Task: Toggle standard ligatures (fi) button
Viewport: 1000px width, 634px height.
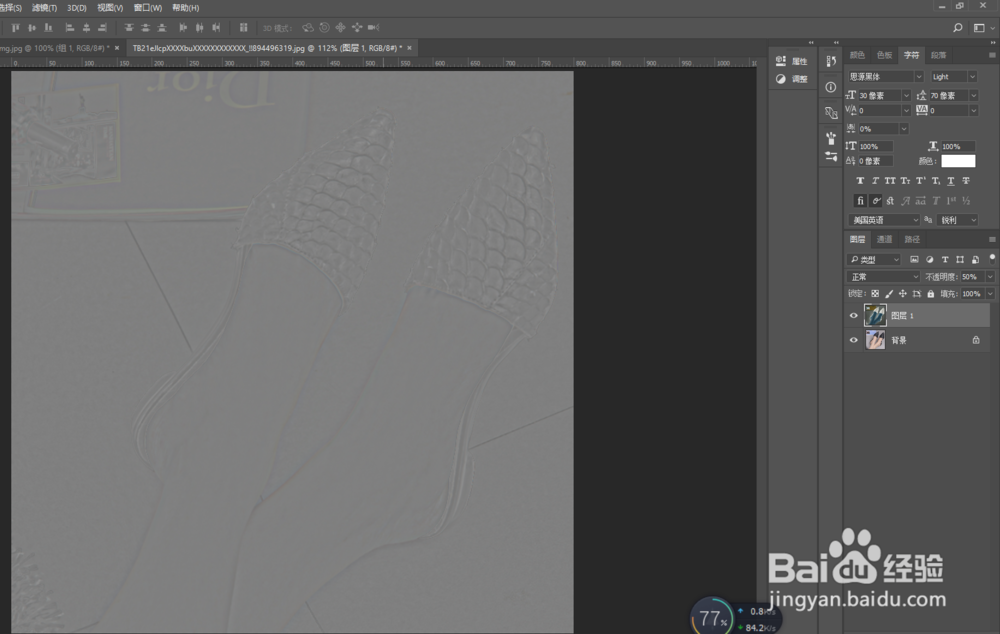Action: pyautogui.click(x=860, y=201)
